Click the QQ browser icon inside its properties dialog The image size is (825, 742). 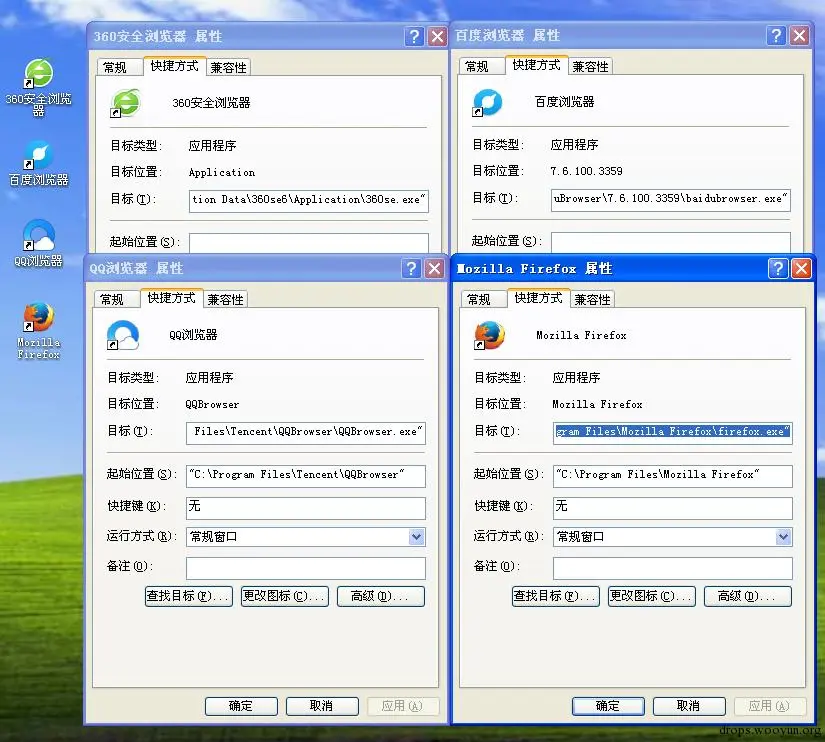click(x=123, y=335)
